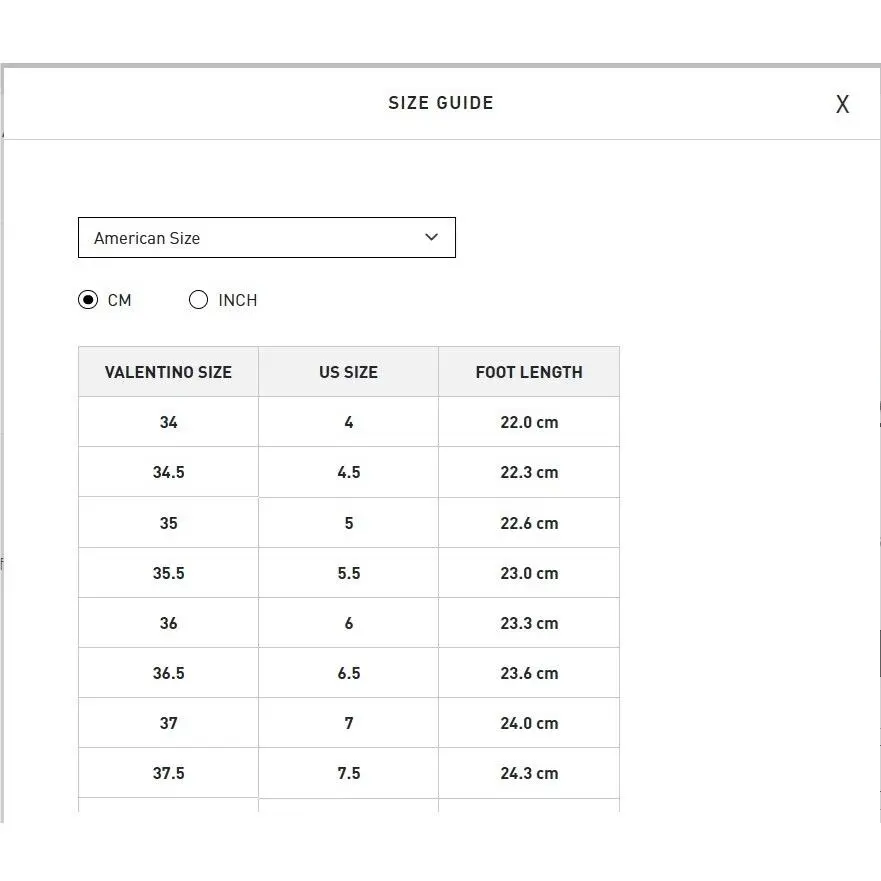
Task: Click the Valentino size 35 cell
Action: (169, 523)
